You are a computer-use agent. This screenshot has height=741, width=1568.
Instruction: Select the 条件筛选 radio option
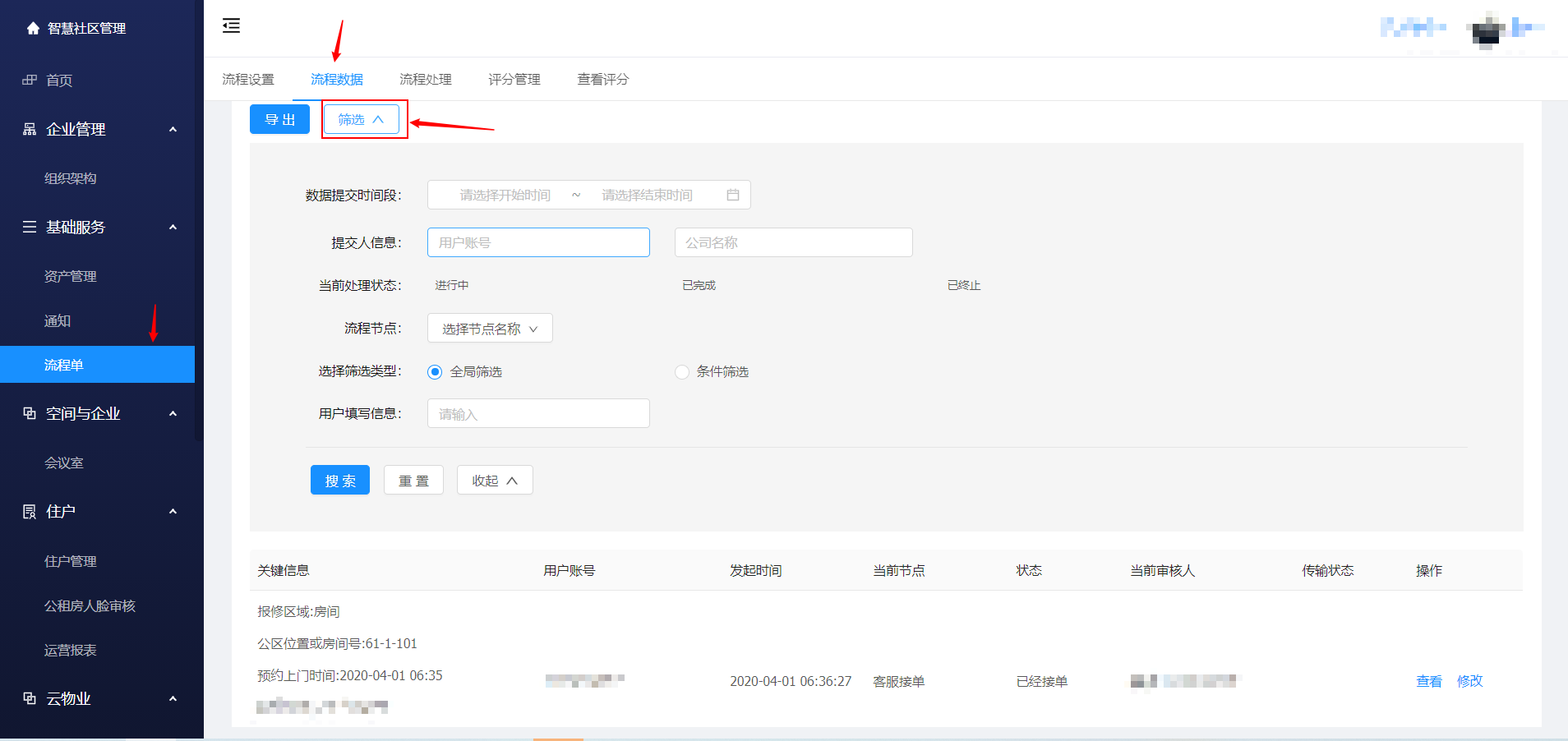coord(681,372)
